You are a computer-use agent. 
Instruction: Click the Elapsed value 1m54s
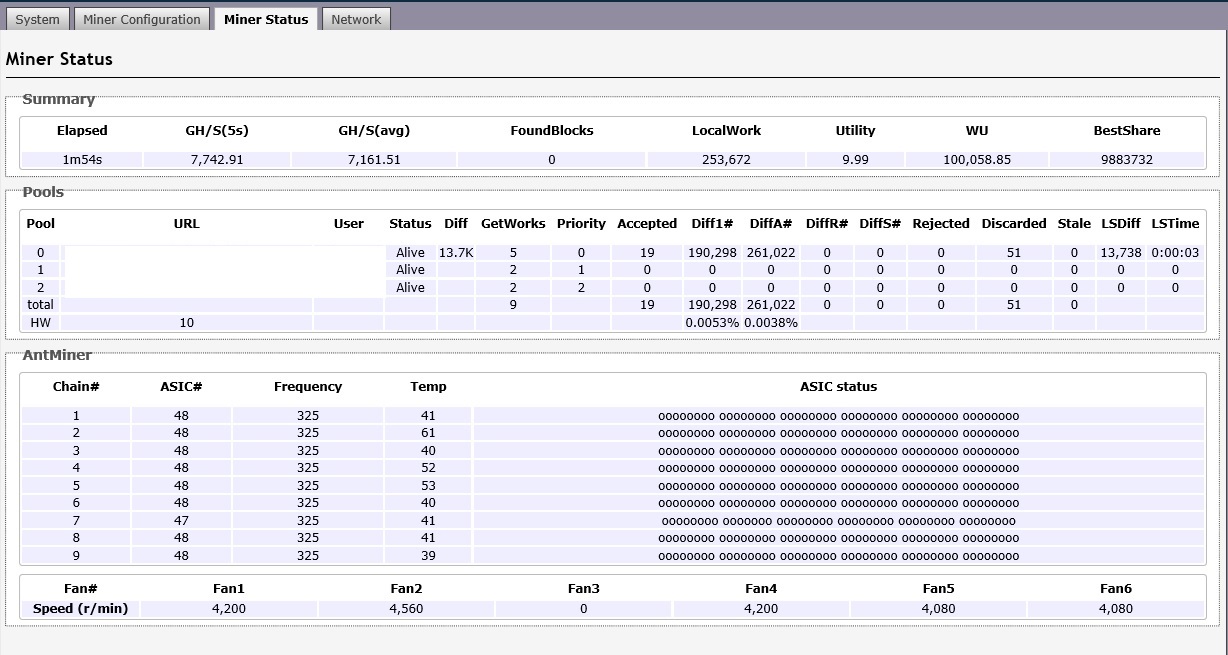pos(82,160)
